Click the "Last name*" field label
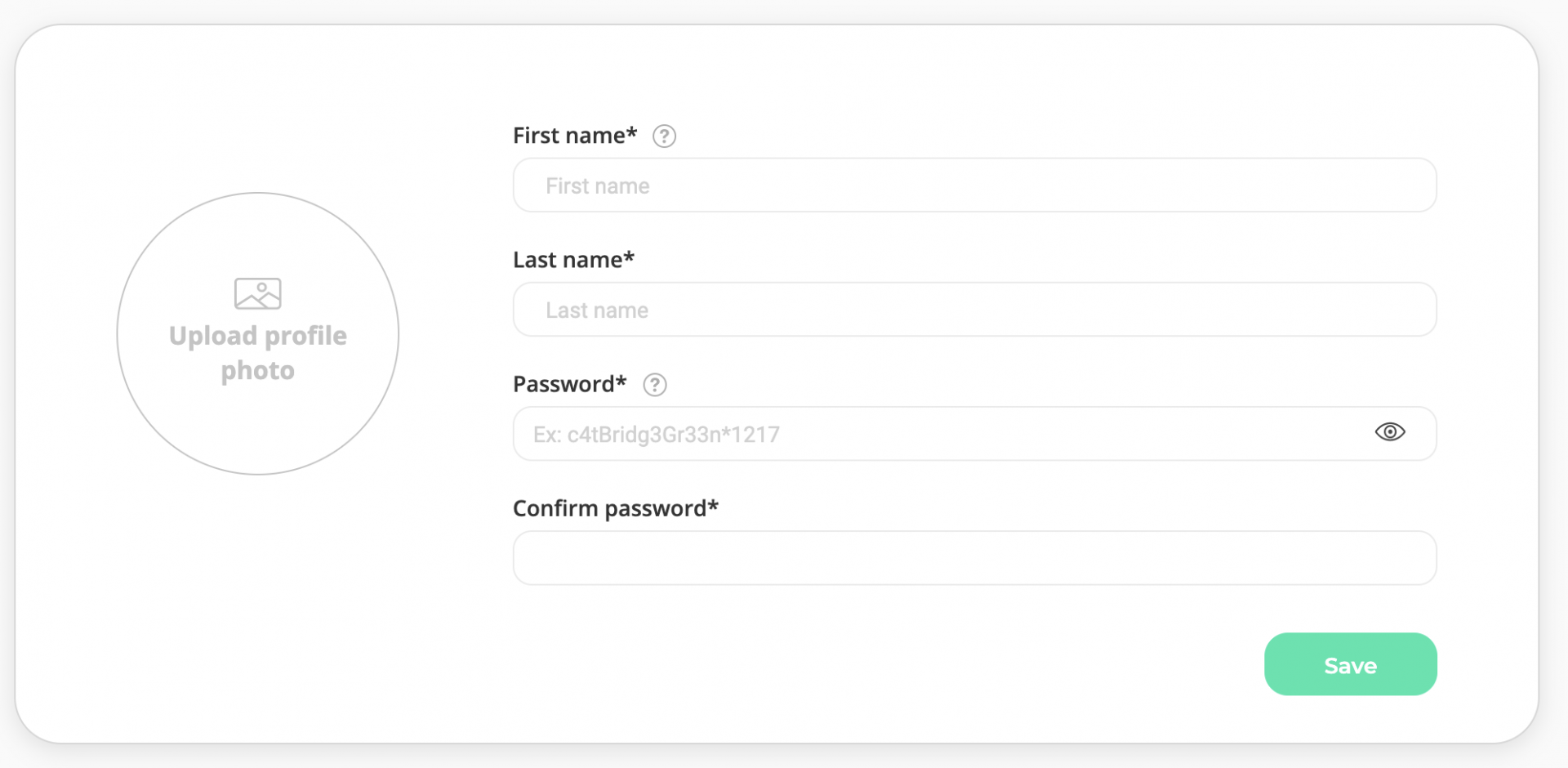 click(573, 260)
